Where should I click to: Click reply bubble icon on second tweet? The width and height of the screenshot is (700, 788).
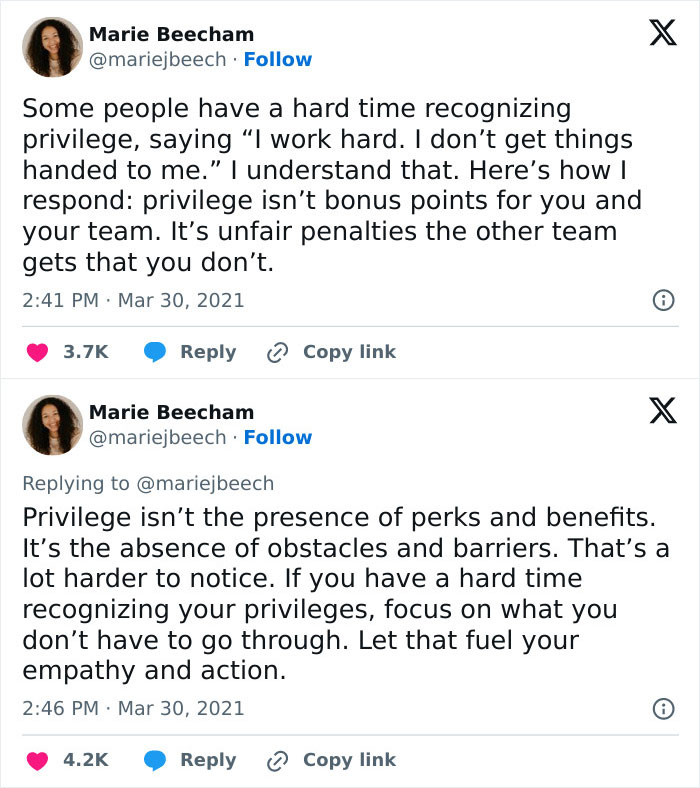(x=154, y=760)
